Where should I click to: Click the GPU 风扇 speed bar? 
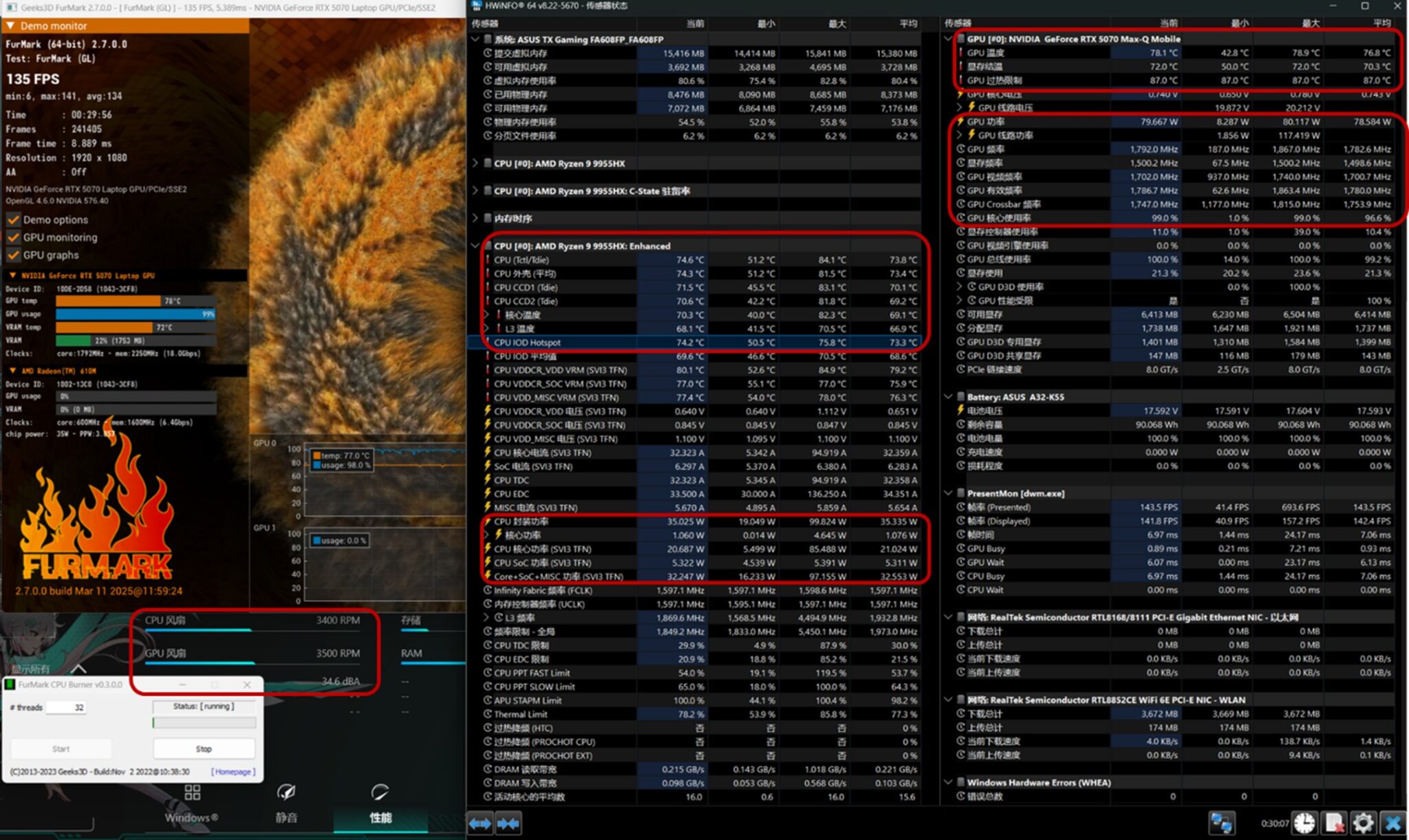(252, 663)
